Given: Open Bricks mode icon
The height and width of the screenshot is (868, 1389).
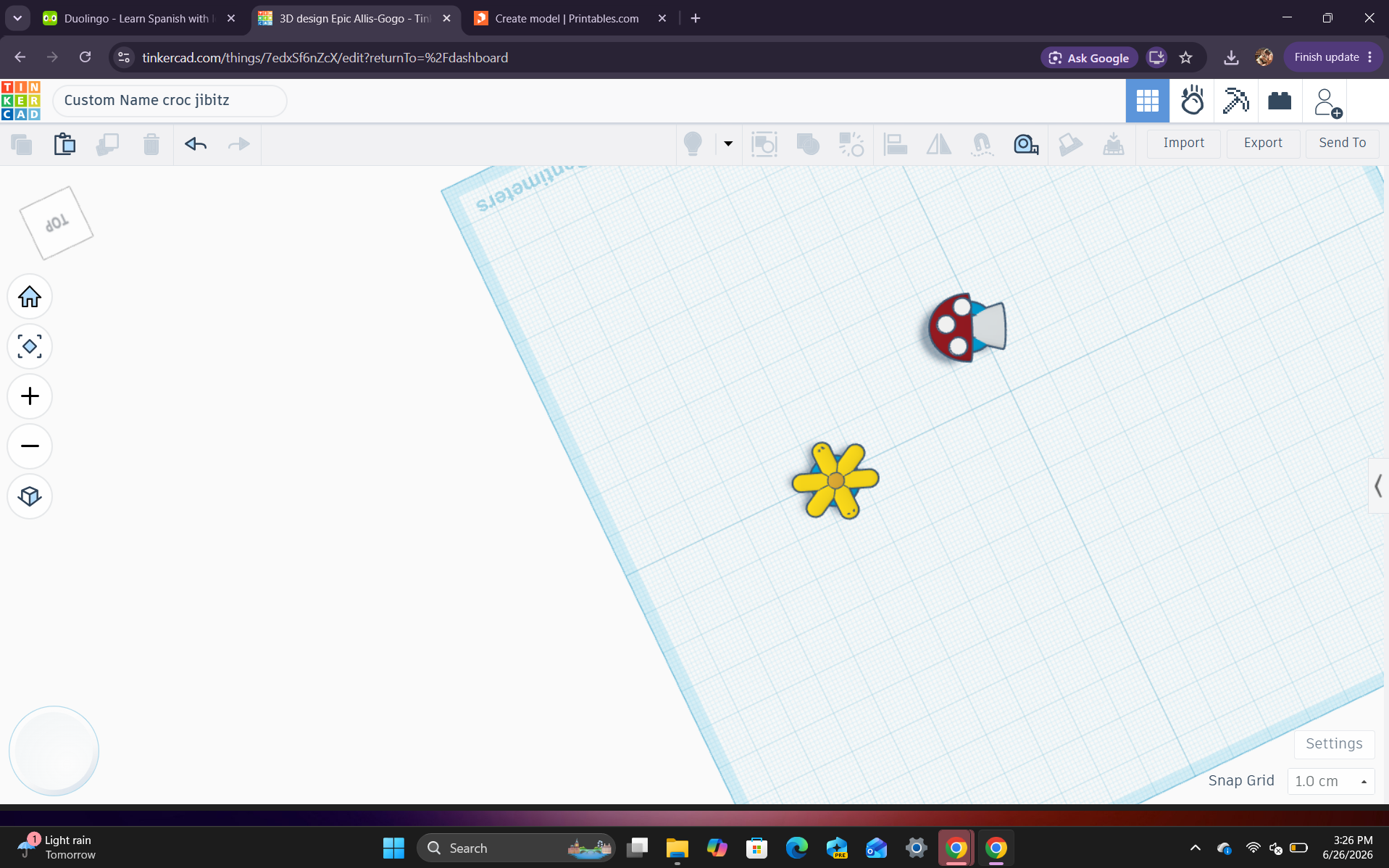Looking at the screenshot, I should [x=1280, y=101].
